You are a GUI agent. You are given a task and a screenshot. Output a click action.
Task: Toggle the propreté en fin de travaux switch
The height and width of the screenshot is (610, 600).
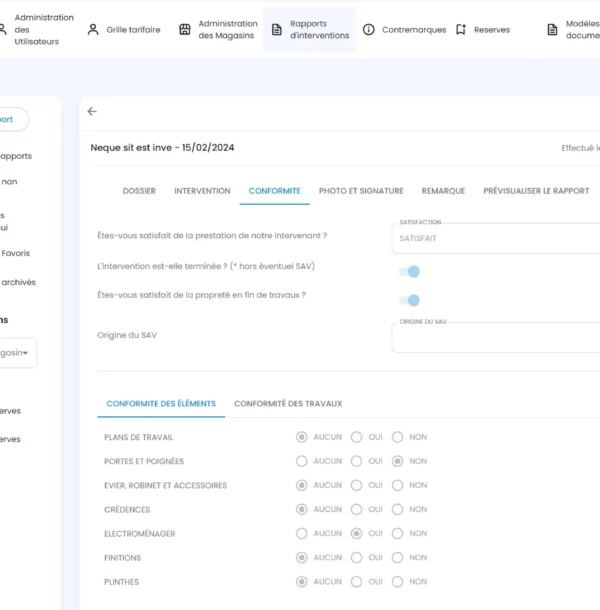(409, 300)
